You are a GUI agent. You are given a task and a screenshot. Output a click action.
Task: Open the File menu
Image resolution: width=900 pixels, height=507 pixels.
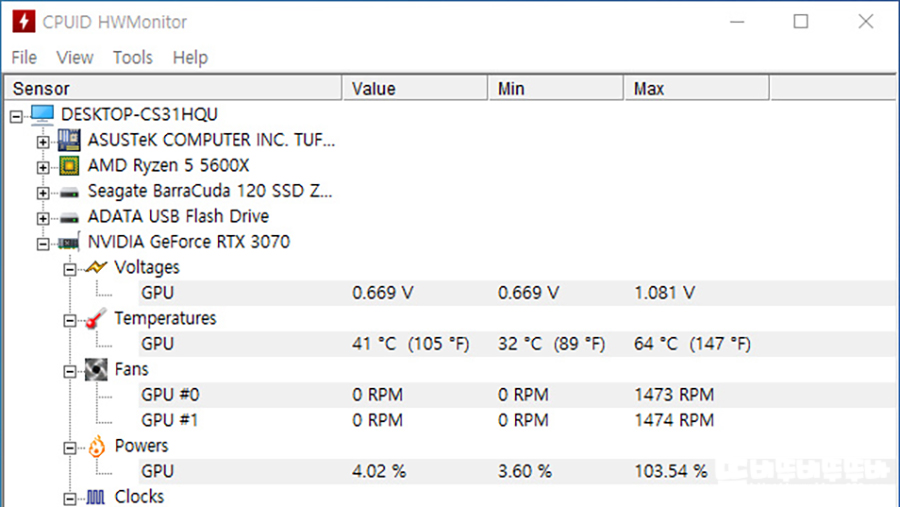24,57
